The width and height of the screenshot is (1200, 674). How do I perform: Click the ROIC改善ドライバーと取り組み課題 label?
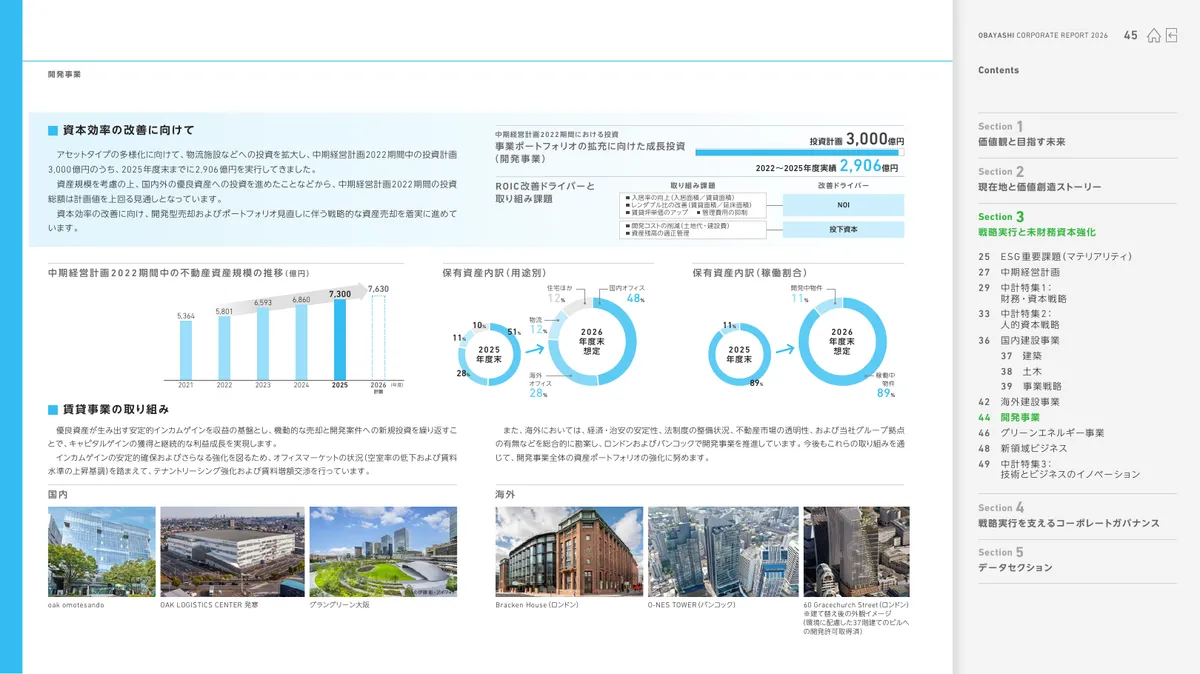(545, 192)
